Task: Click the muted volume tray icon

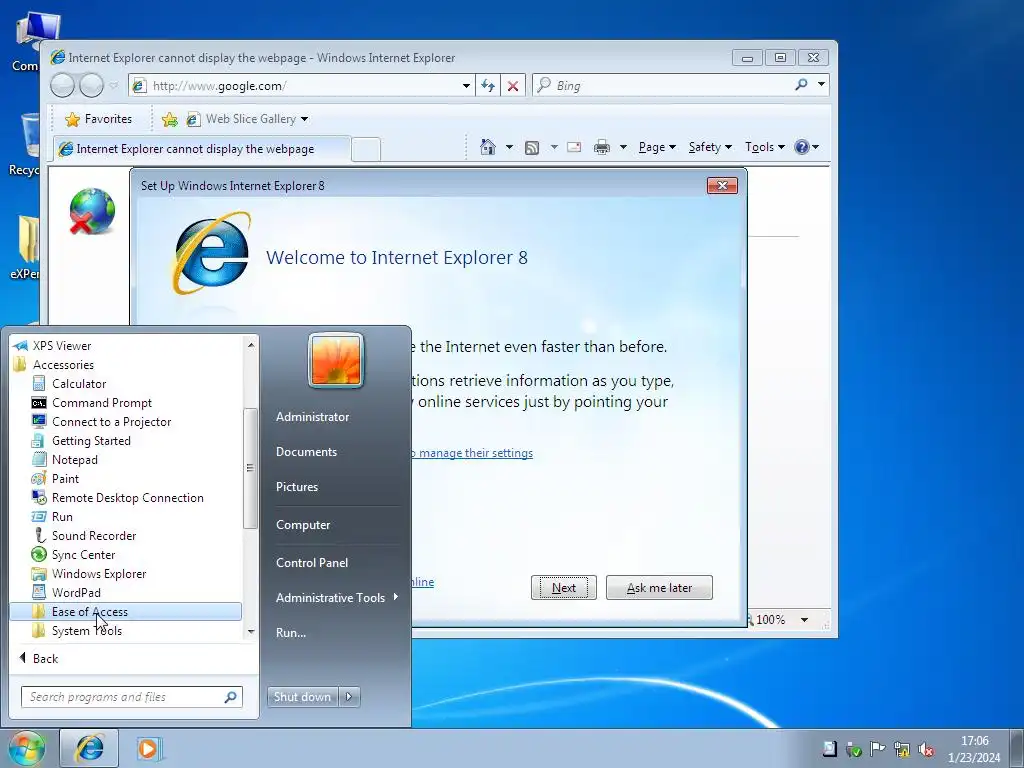Action: pyautogui.click(x=925, y=749)
